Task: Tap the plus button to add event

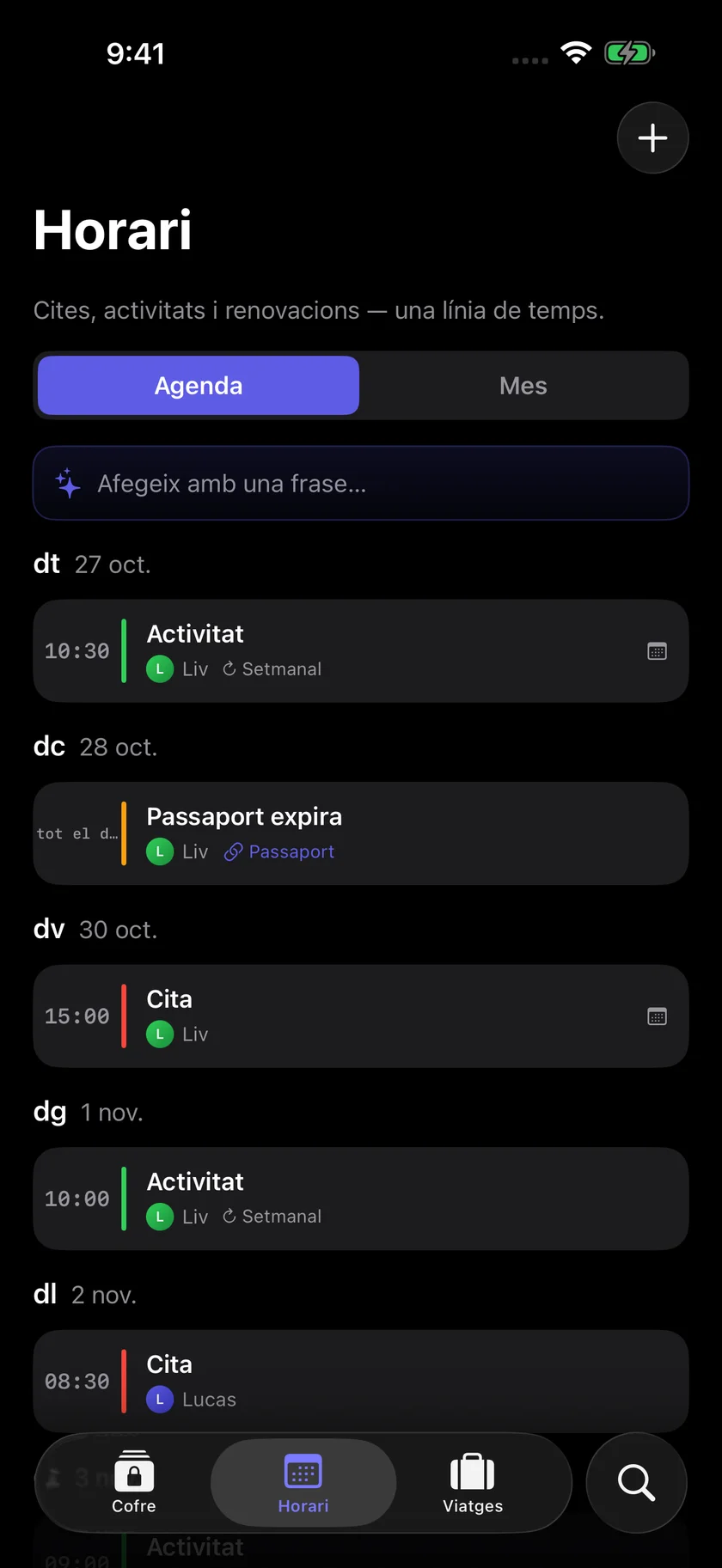Action: point(652,137)
